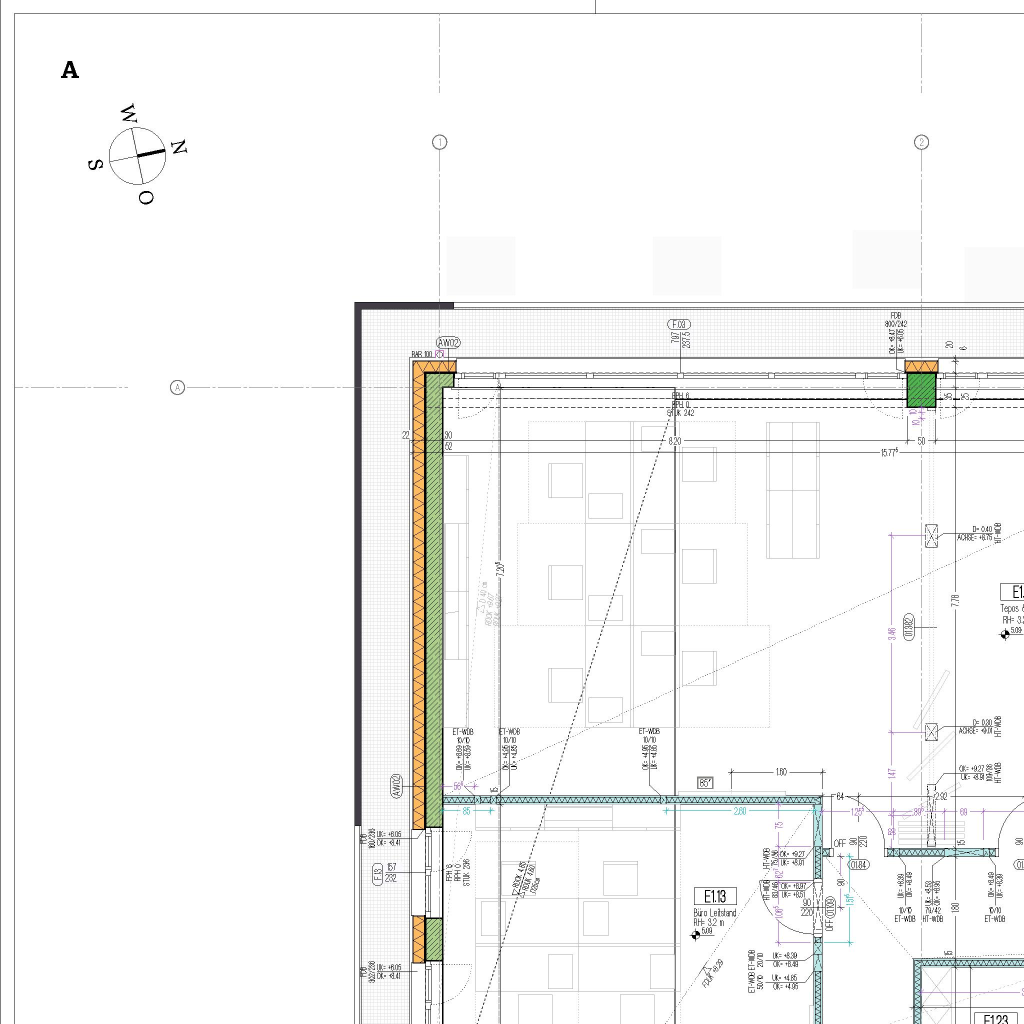This screenshot has width=1024, height=1024.
Task: Click the 'FDUK' diagonal annotation in E1.13
Action: pyautogui.click(x=713, y=973)
